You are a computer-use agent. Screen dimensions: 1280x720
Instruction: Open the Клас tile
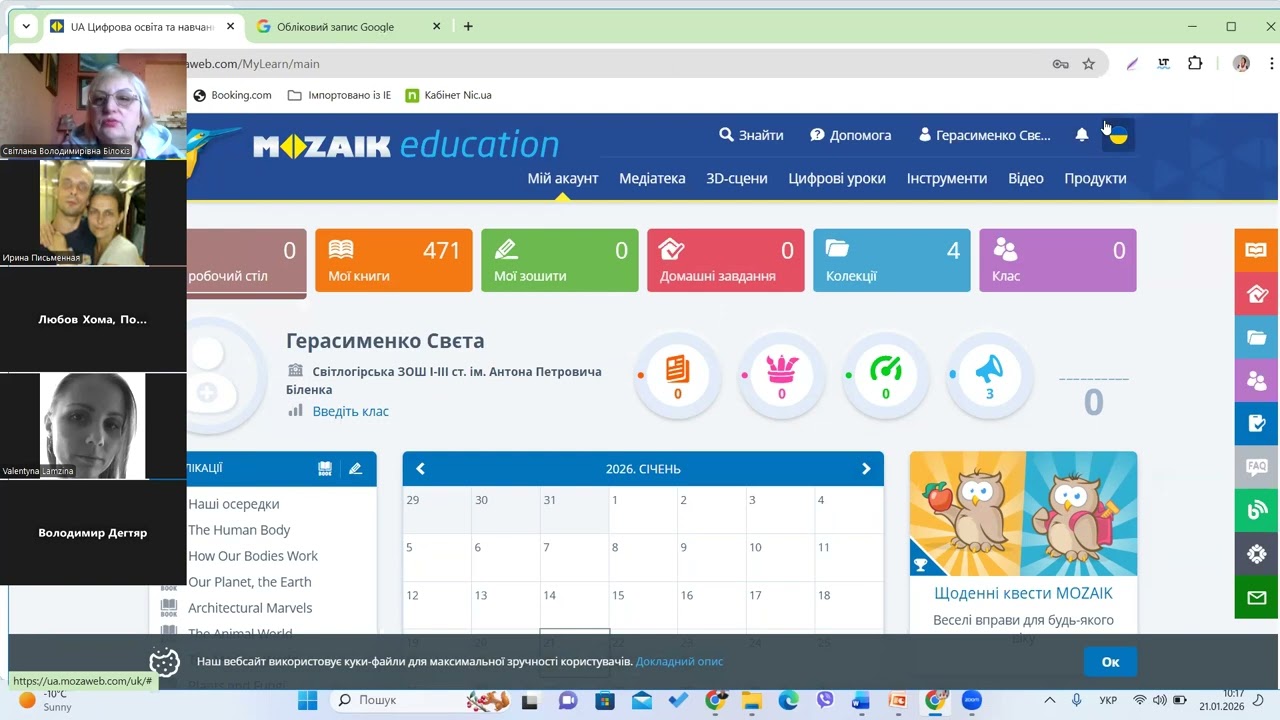[1058, 261]
